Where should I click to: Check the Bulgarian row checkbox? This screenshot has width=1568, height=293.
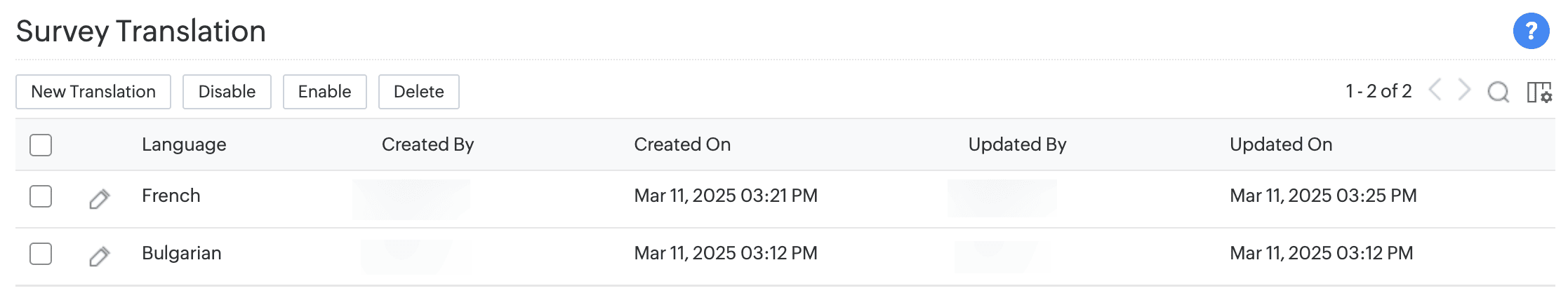pos(41,254)
